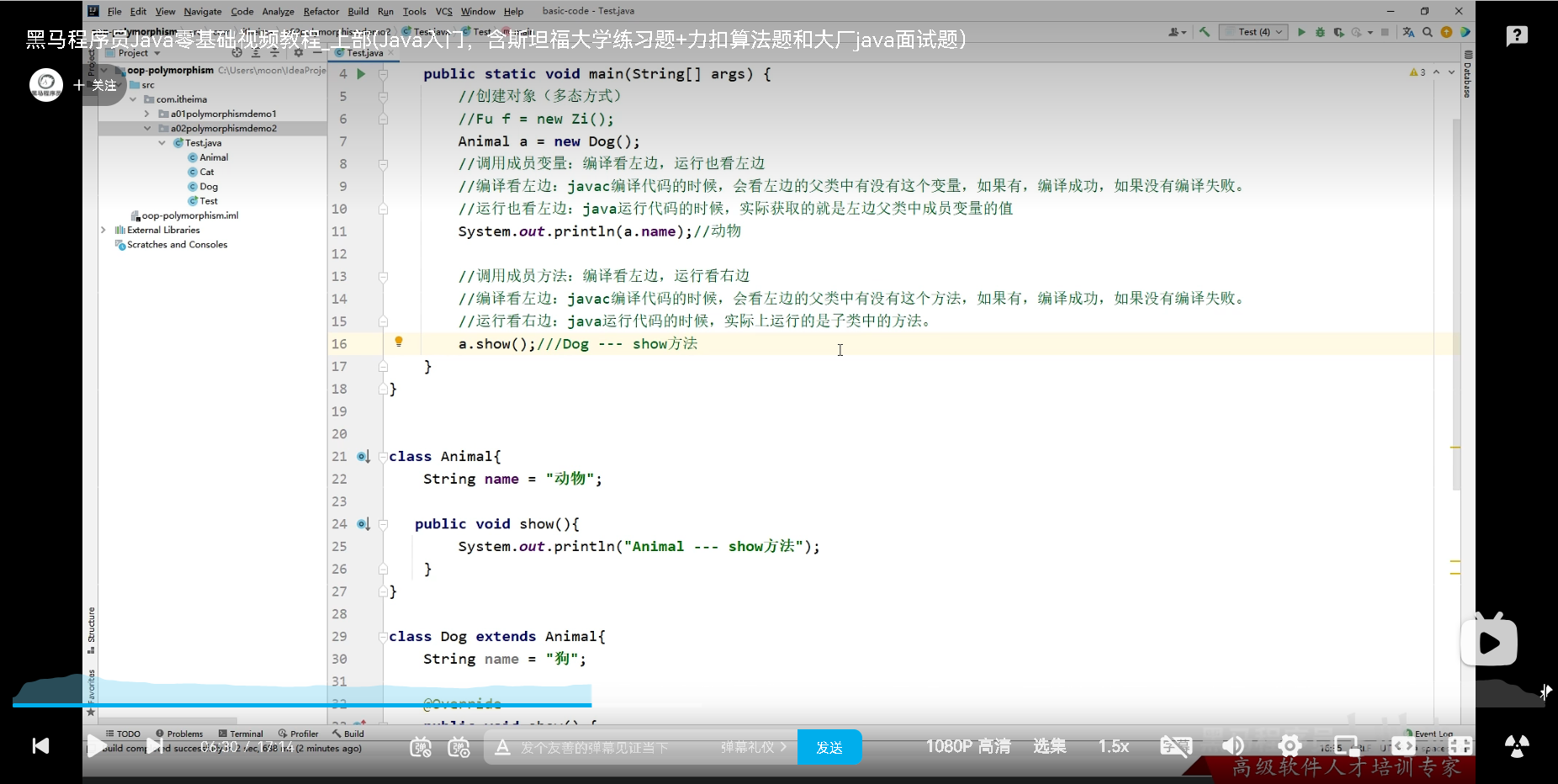Change the 1.5x playback speed

click(1114, 746)
